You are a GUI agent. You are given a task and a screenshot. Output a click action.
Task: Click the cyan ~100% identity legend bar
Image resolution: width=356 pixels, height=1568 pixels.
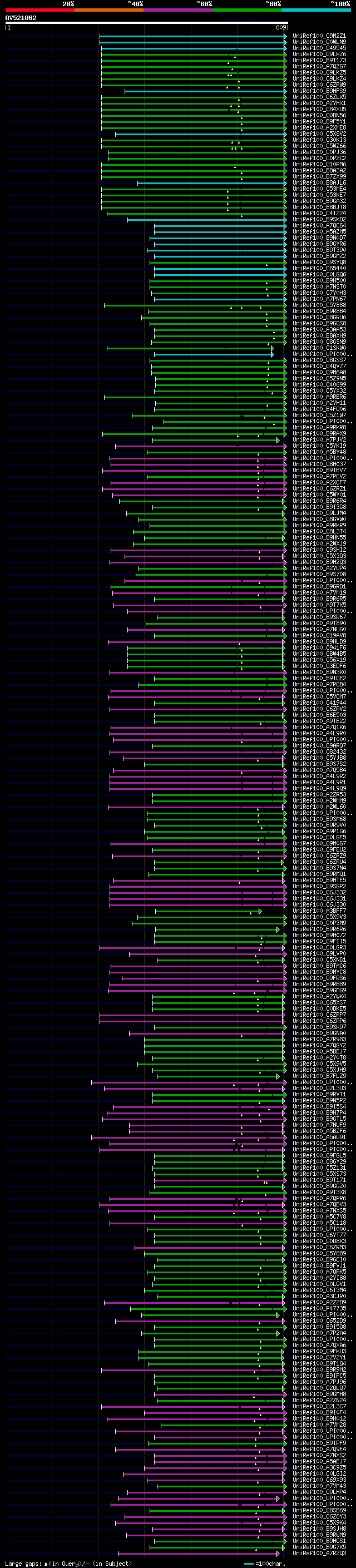(x=316, y=10)
